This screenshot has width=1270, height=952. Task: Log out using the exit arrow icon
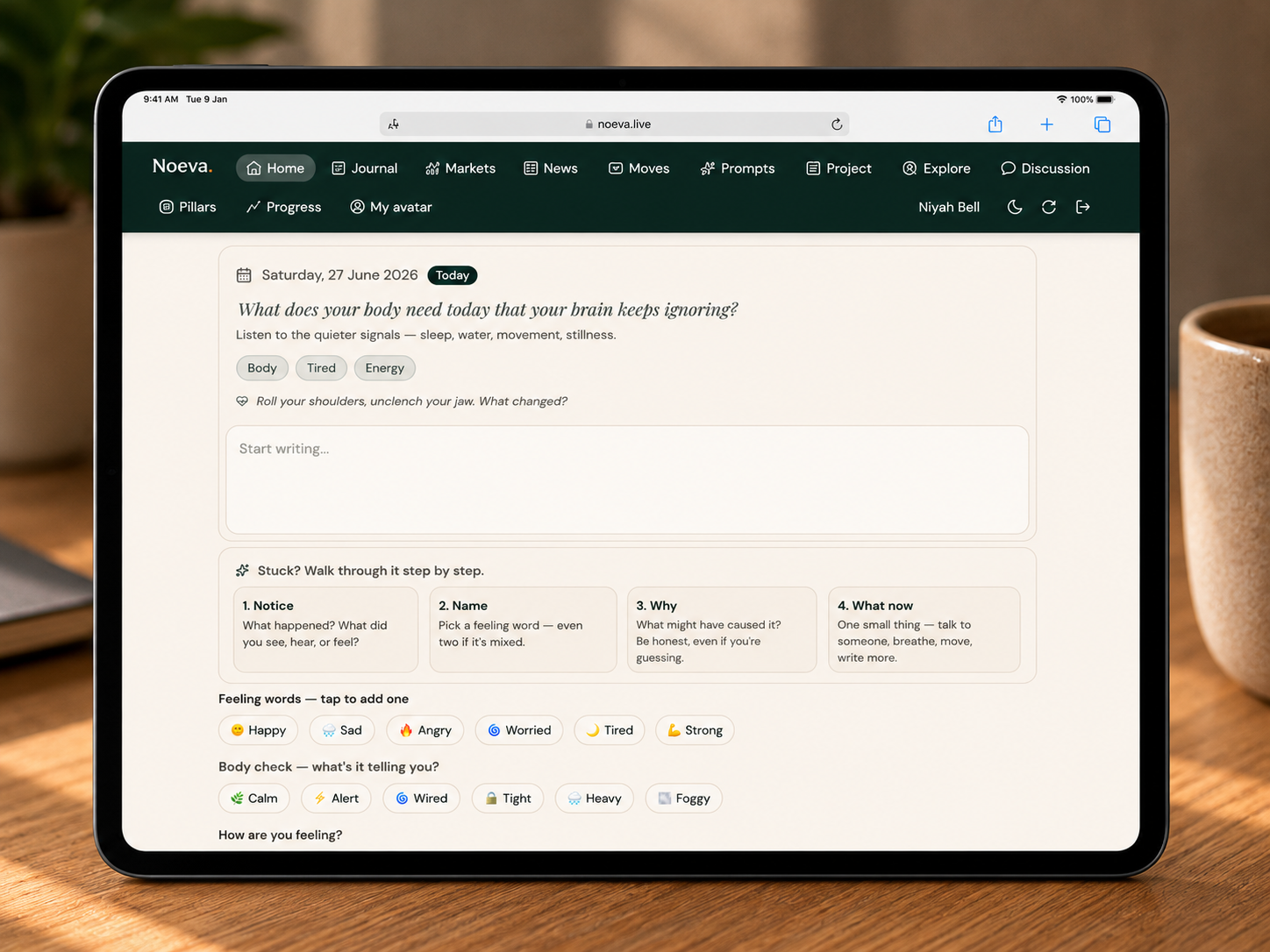1083,207
